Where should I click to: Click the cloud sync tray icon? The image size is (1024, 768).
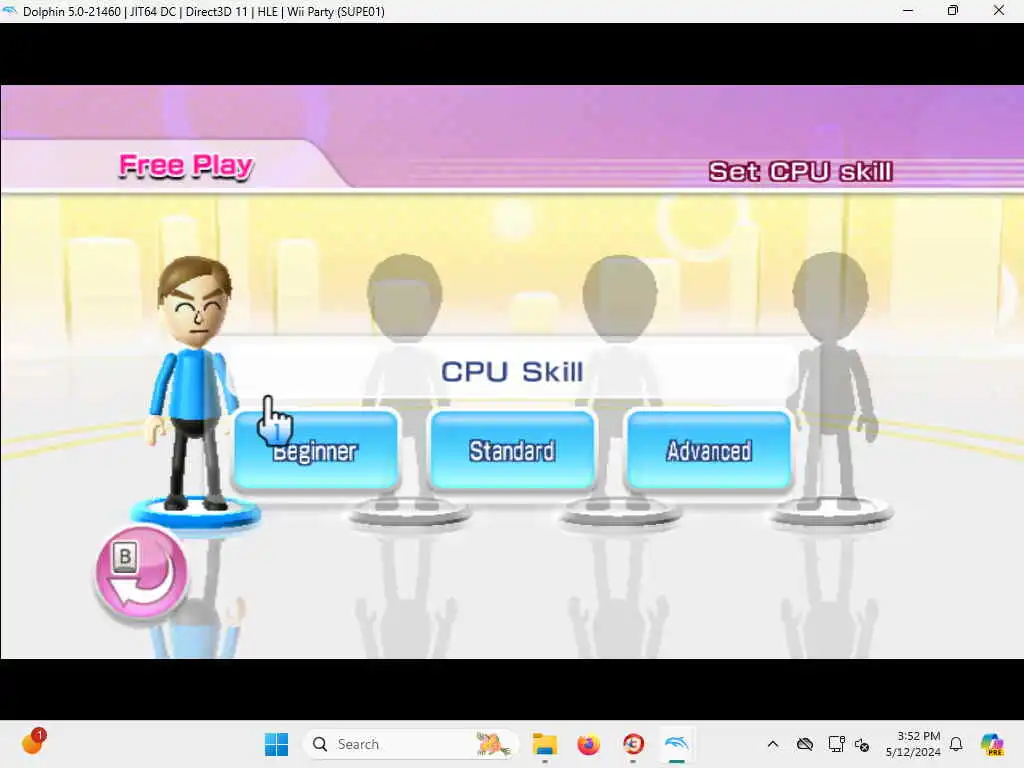point(805,744)
